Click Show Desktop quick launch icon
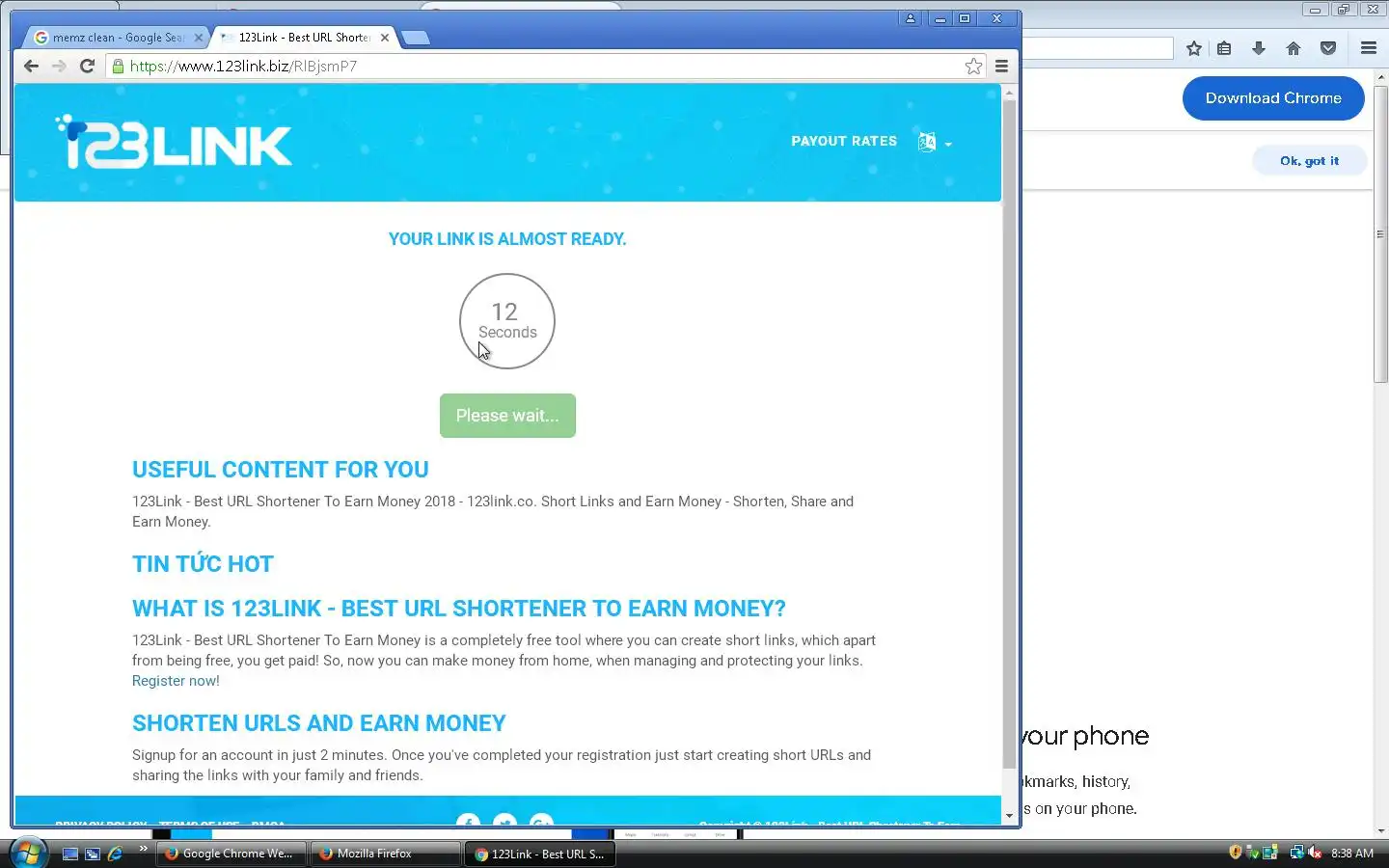The height and width of the screenshot is (868, 1389). click(x=69, y=854)
